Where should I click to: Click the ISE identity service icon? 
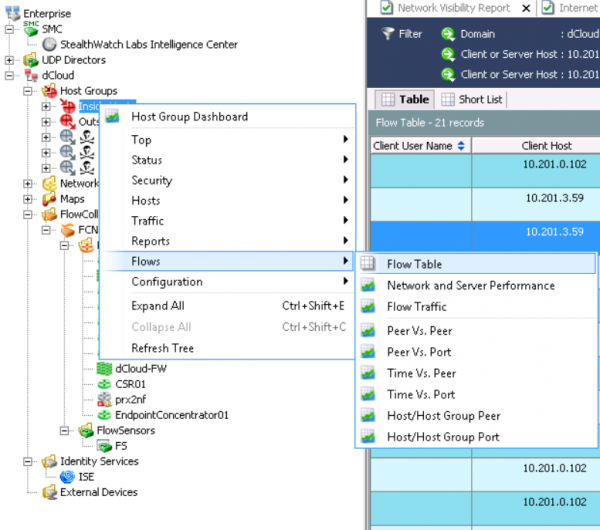(x=66, y=477)
